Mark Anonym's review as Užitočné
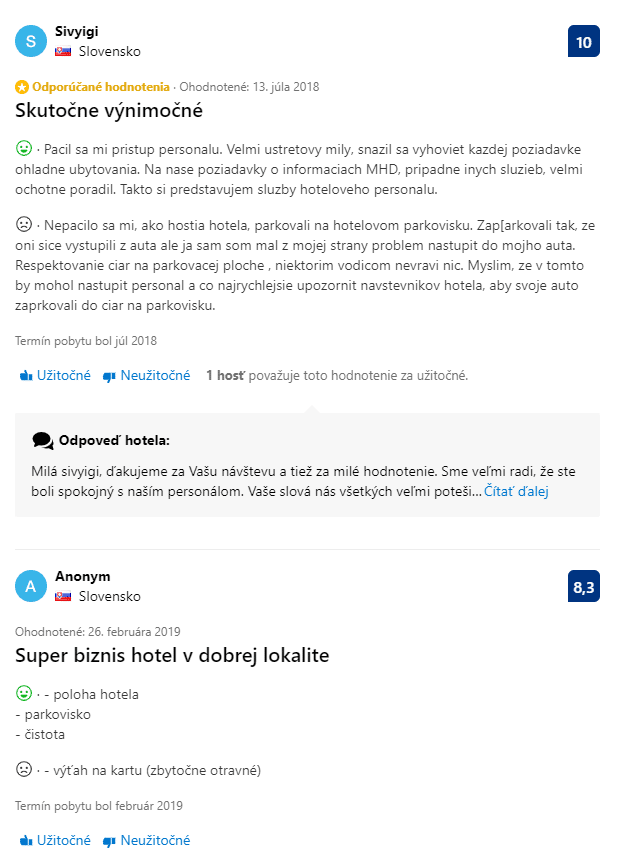The width and height of the screenshot is (621, 865). [55, 841]
